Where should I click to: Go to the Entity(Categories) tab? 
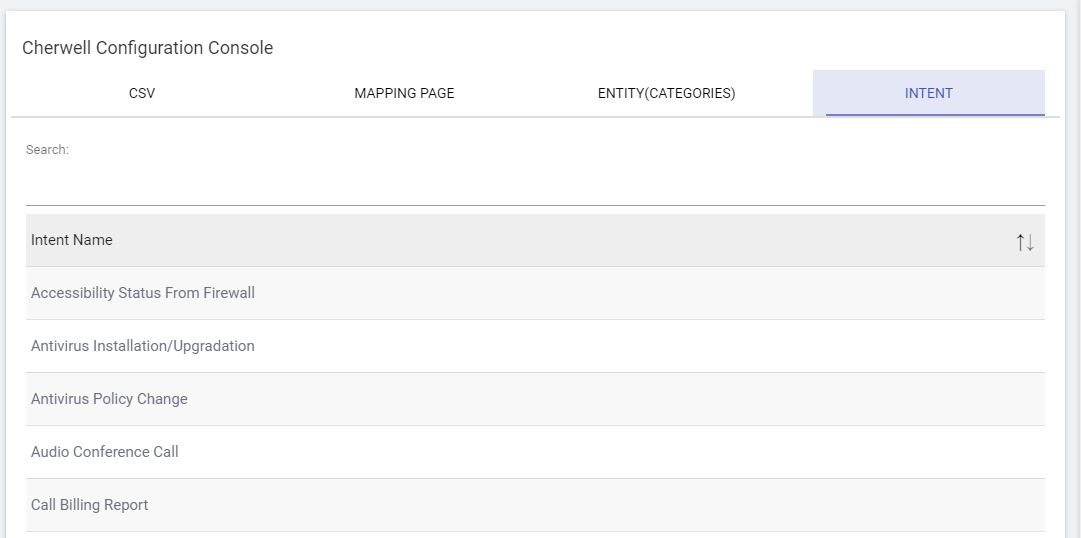pos(666,93)
